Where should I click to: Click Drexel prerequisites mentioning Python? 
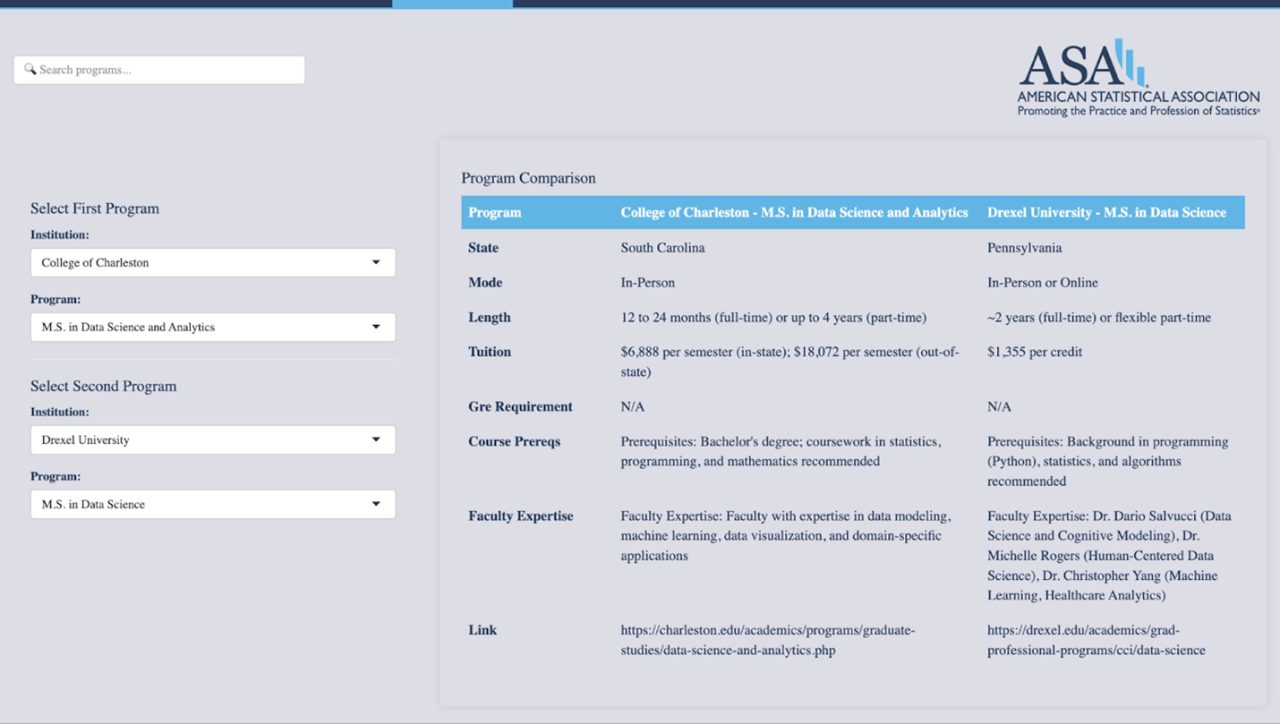[x=1108, y=461]
